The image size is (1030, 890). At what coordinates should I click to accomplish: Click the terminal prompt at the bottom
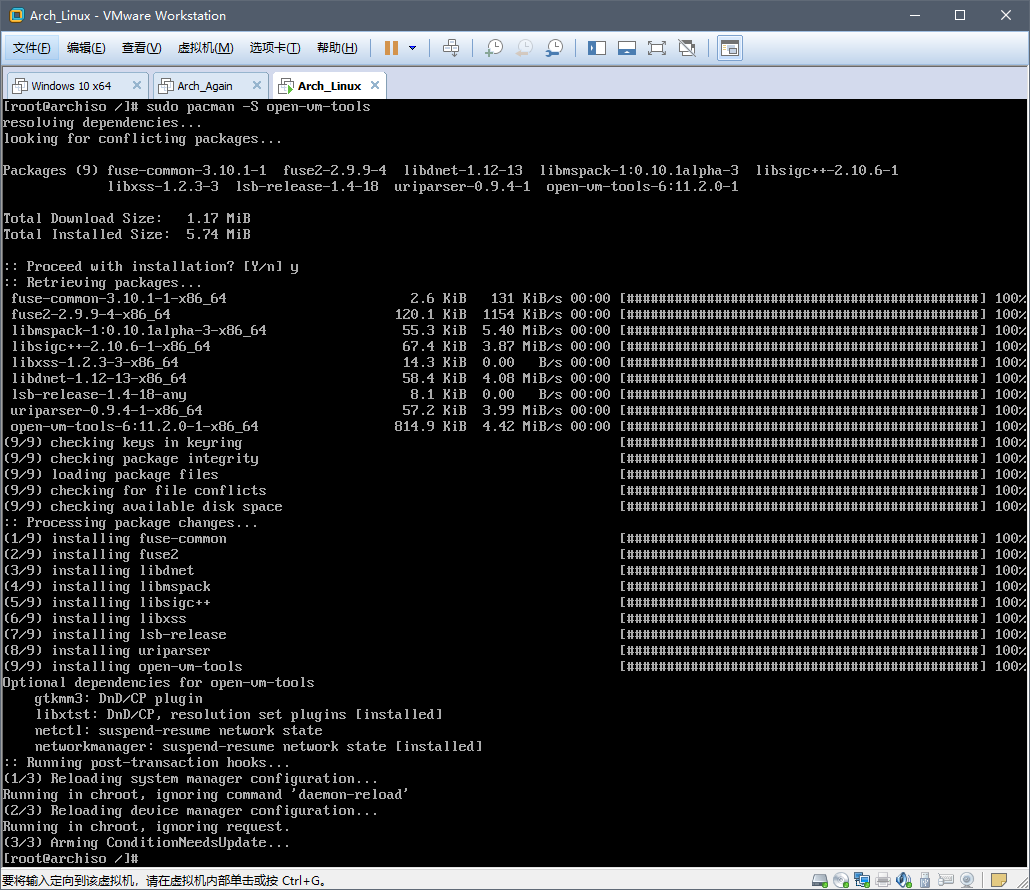pyautogui.click(x=70, y=858)
